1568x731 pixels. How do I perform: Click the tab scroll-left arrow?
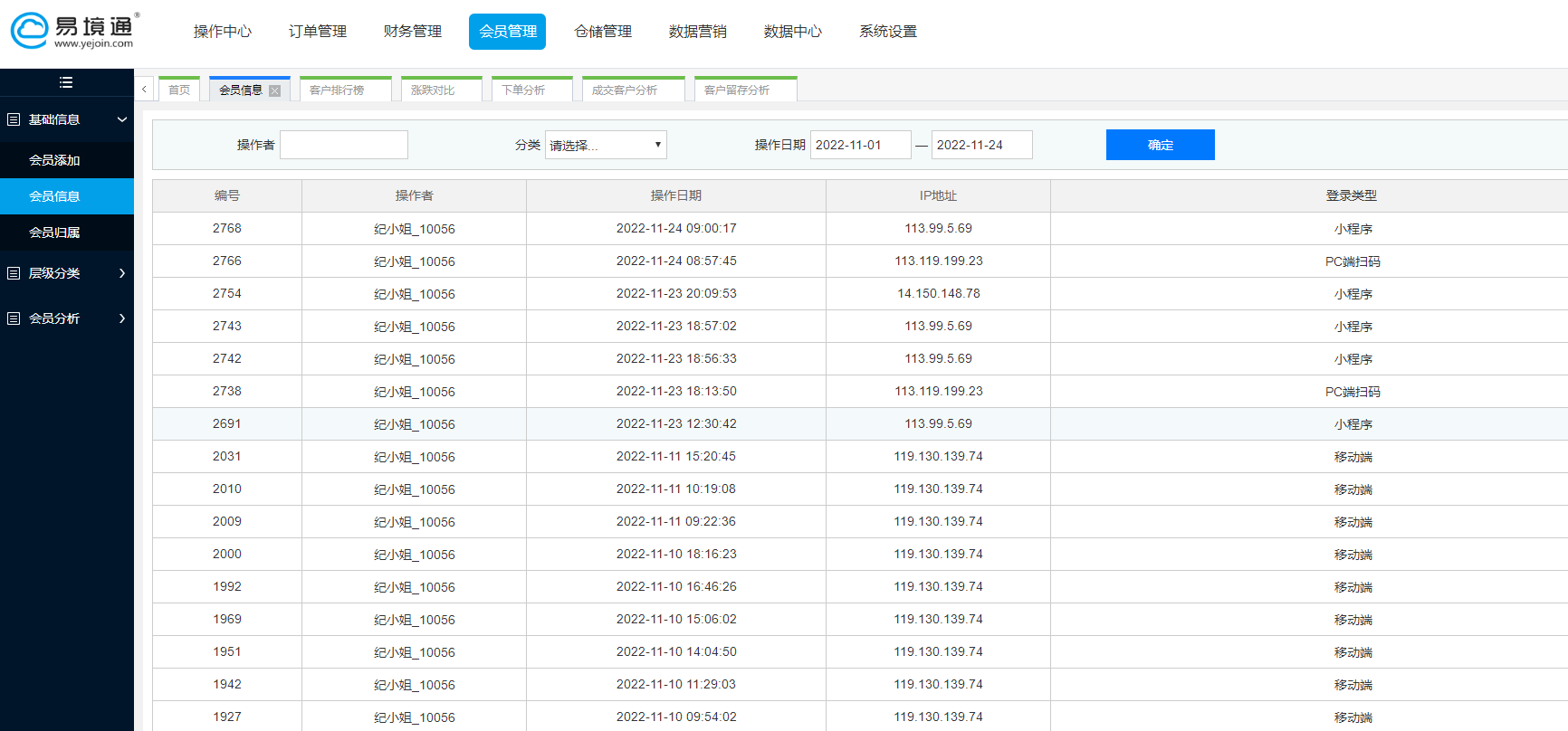pos(144,90)
